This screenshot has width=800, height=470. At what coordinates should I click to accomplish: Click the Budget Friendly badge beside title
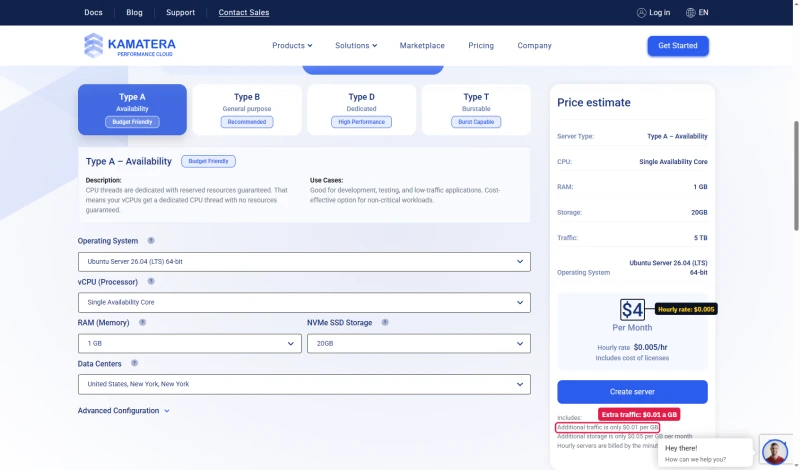tap(208, 161)
